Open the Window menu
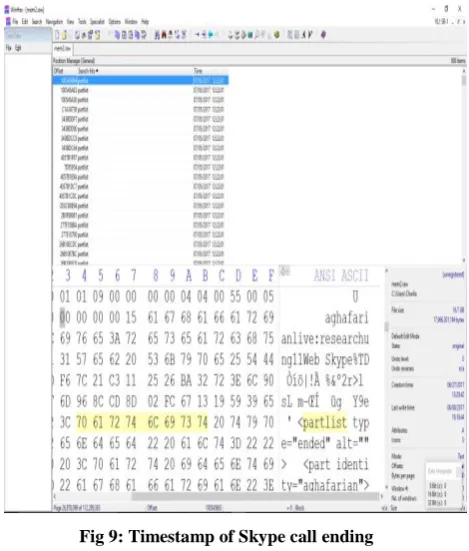This screenshot has height=551, width=469. click(x=131, y=22)
